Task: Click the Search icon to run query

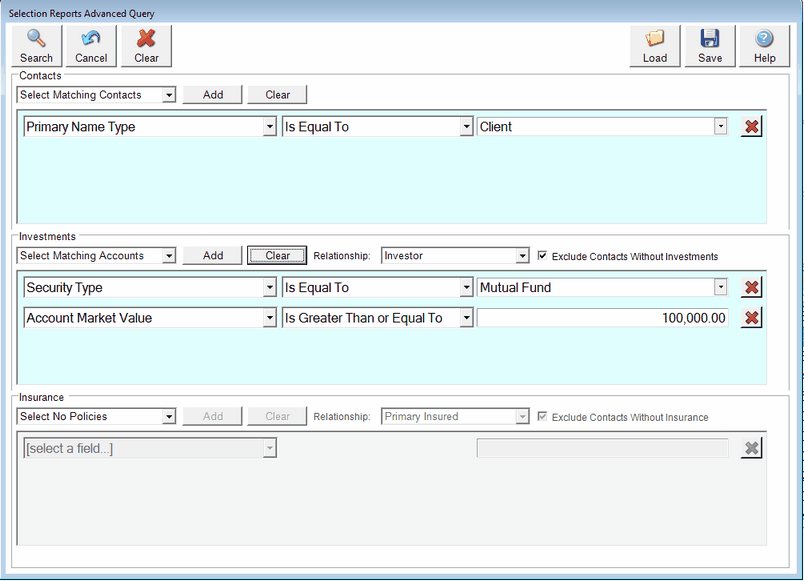Action: point(36,45)
